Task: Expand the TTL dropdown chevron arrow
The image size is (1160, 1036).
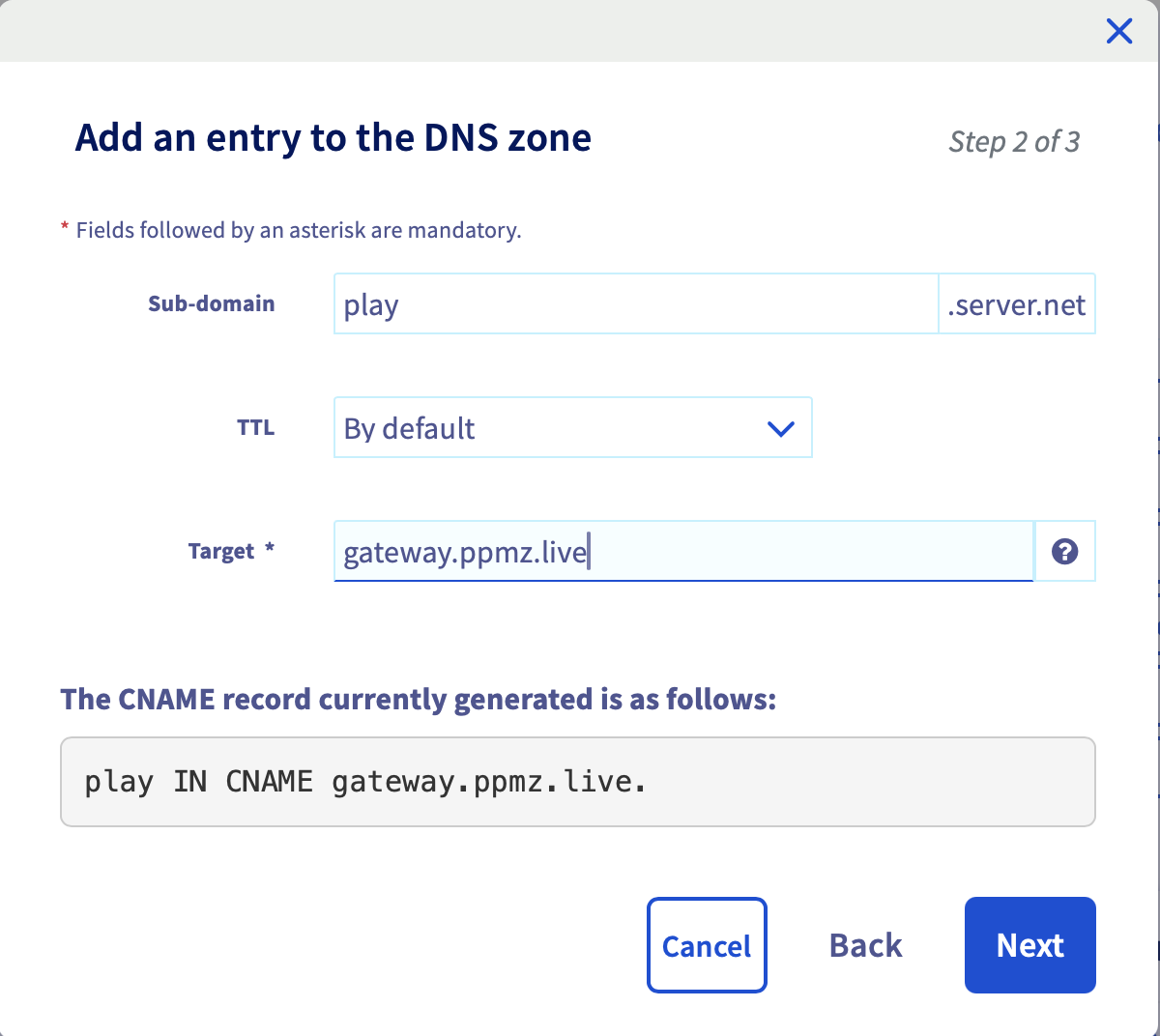Action: pyautogui.click(x=780, y=428)
